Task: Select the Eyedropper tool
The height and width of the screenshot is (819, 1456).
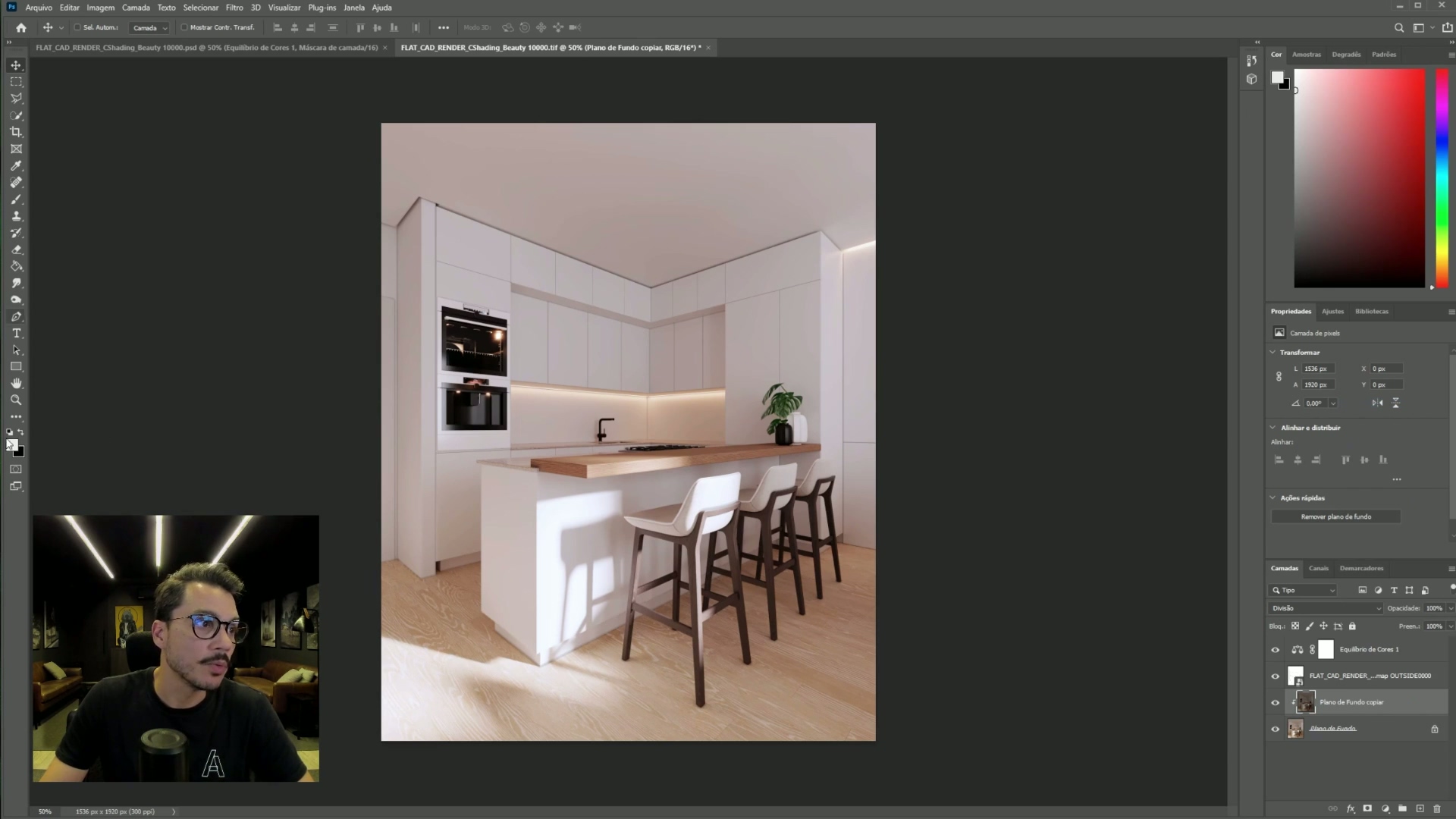Action: point(16,166)
